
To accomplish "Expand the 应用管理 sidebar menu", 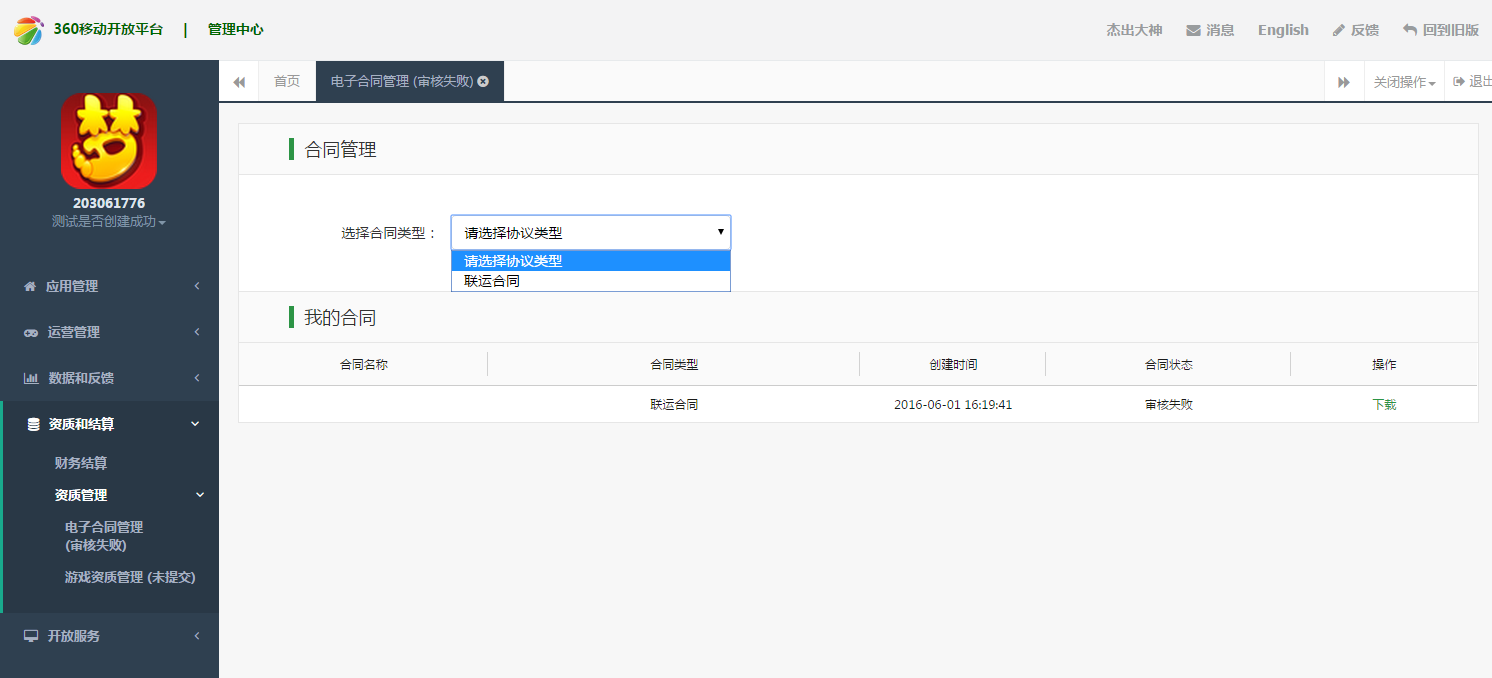I will coord(110,286).
